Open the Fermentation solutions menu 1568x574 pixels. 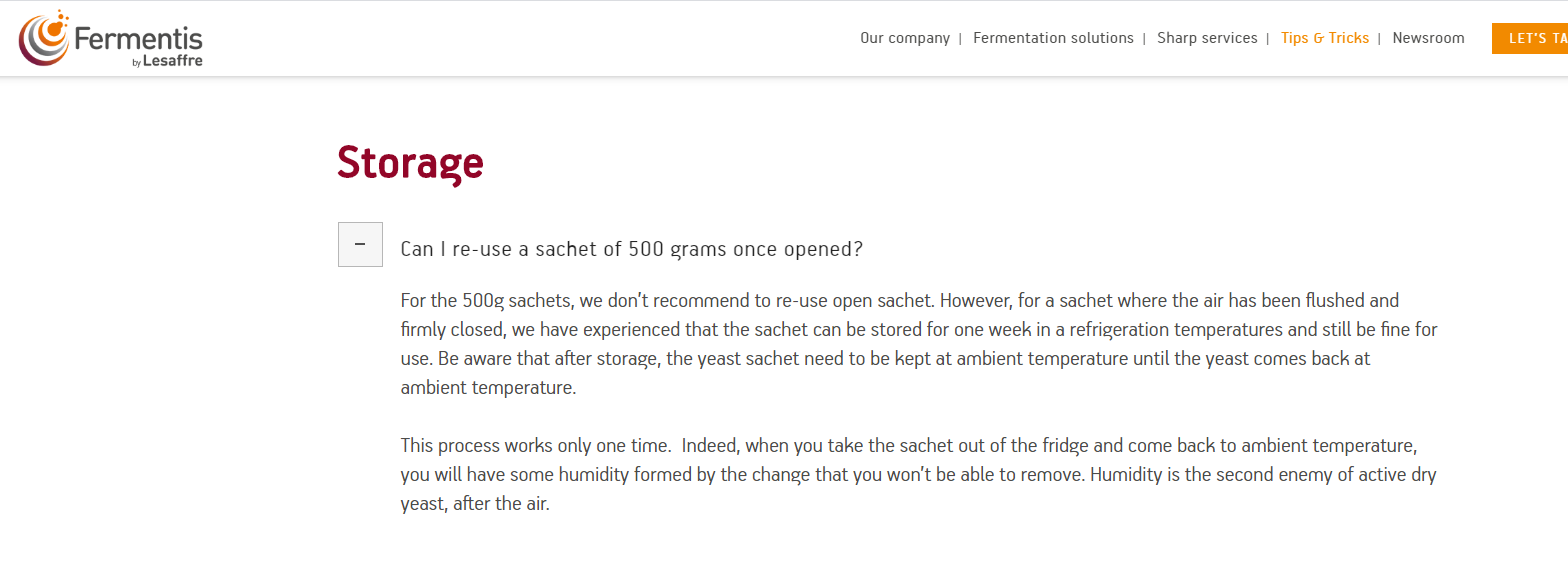coord(1053,38)
